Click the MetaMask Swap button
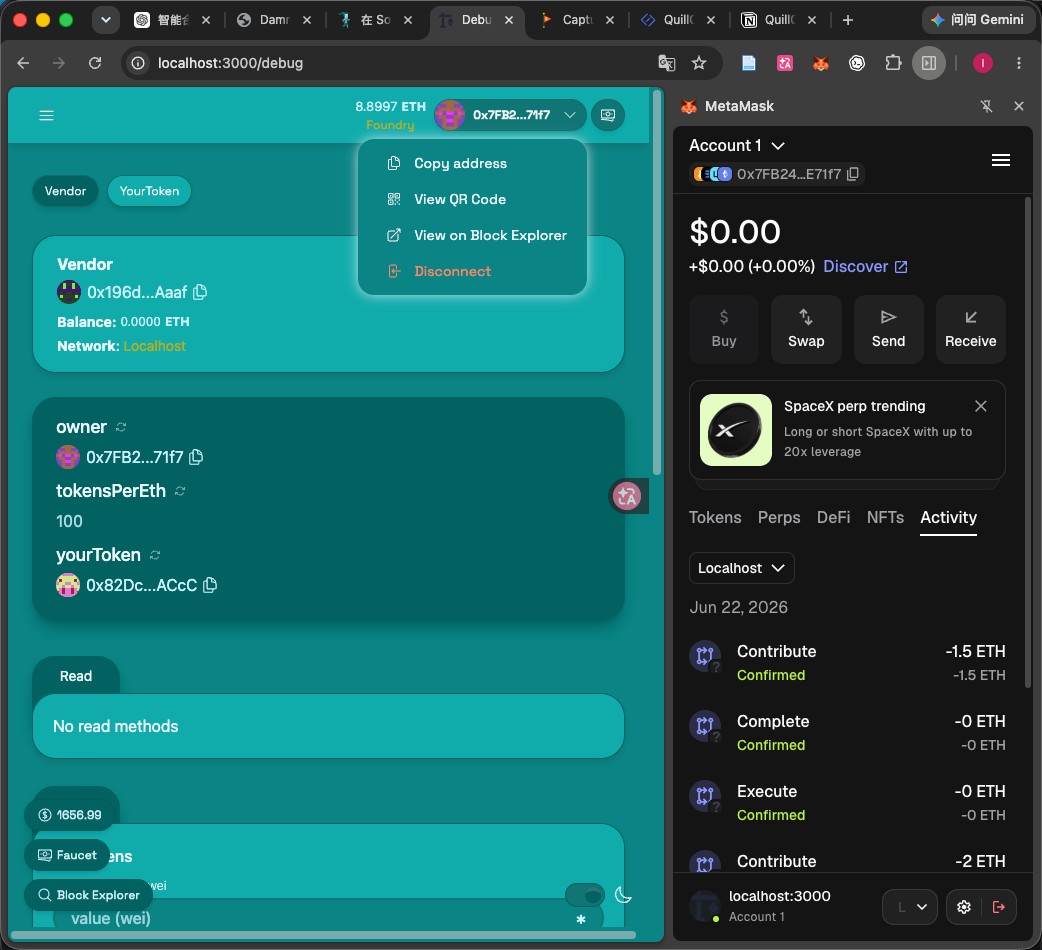The width and height of the screenshot is (1042, 950). pos(806,330)
